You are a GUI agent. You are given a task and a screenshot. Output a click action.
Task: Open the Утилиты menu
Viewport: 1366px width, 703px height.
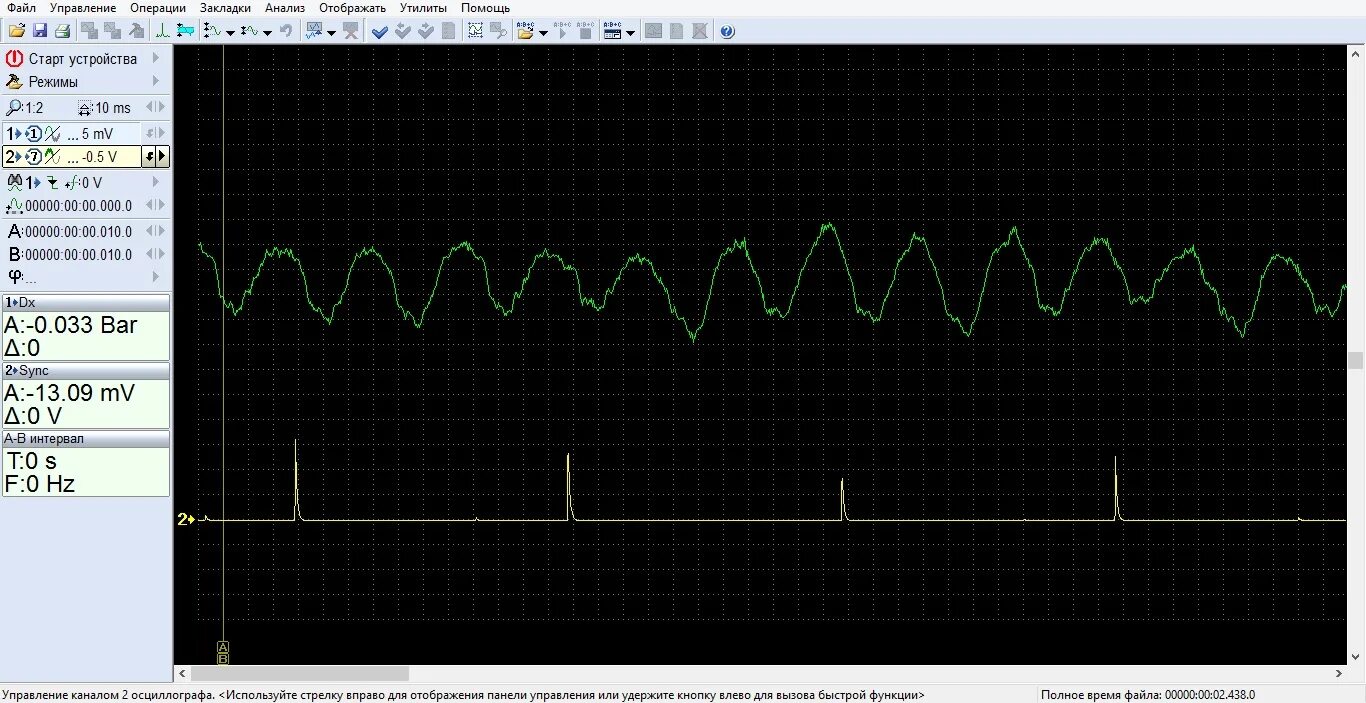point(423,8)
